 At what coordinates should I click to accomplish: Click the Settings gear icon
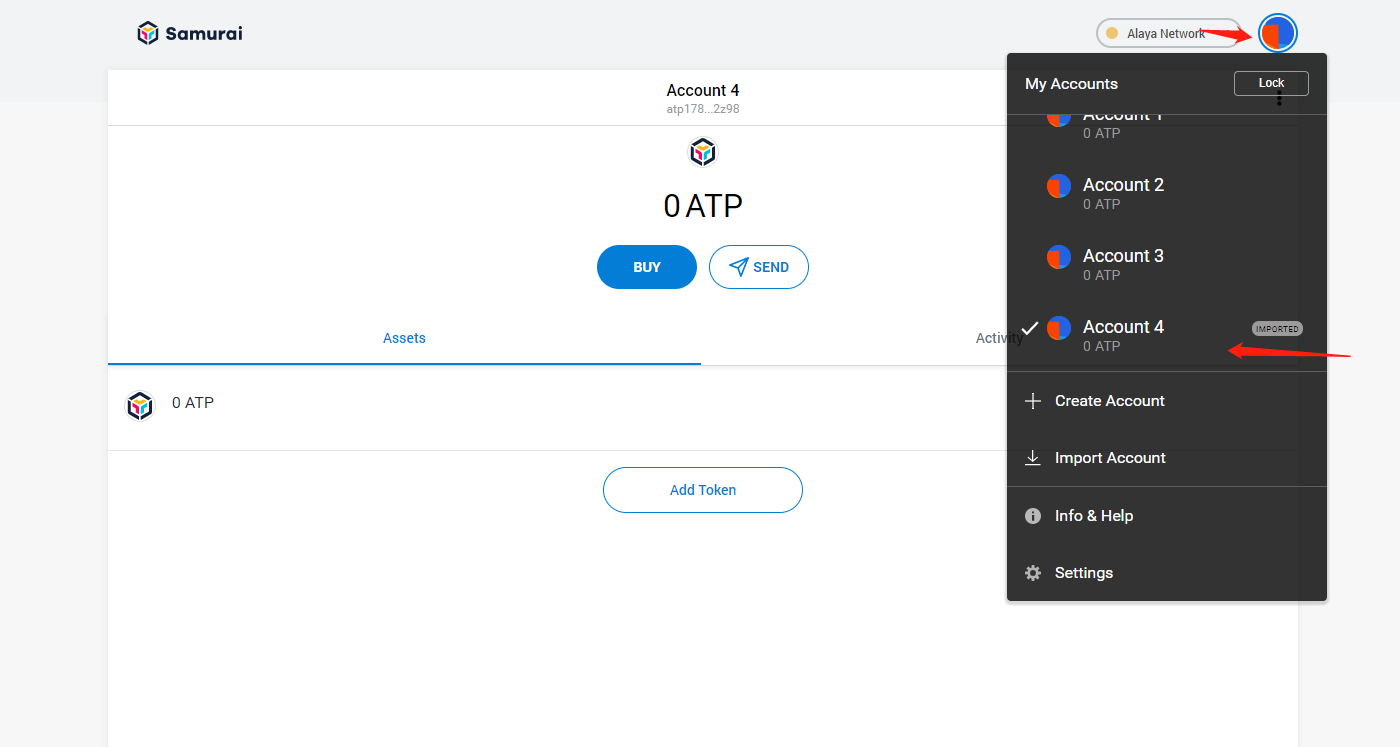pos(1033,573)
